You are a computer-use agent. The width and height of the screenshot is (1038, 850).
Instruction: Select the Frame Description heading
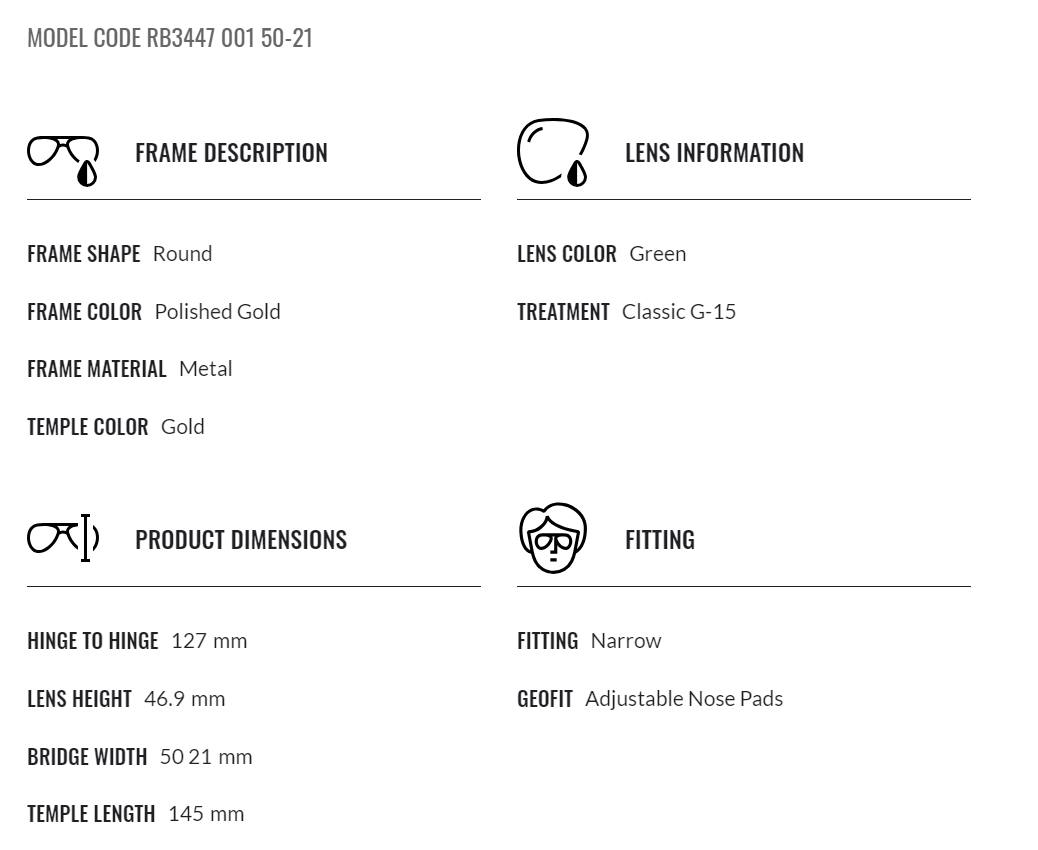231,153
